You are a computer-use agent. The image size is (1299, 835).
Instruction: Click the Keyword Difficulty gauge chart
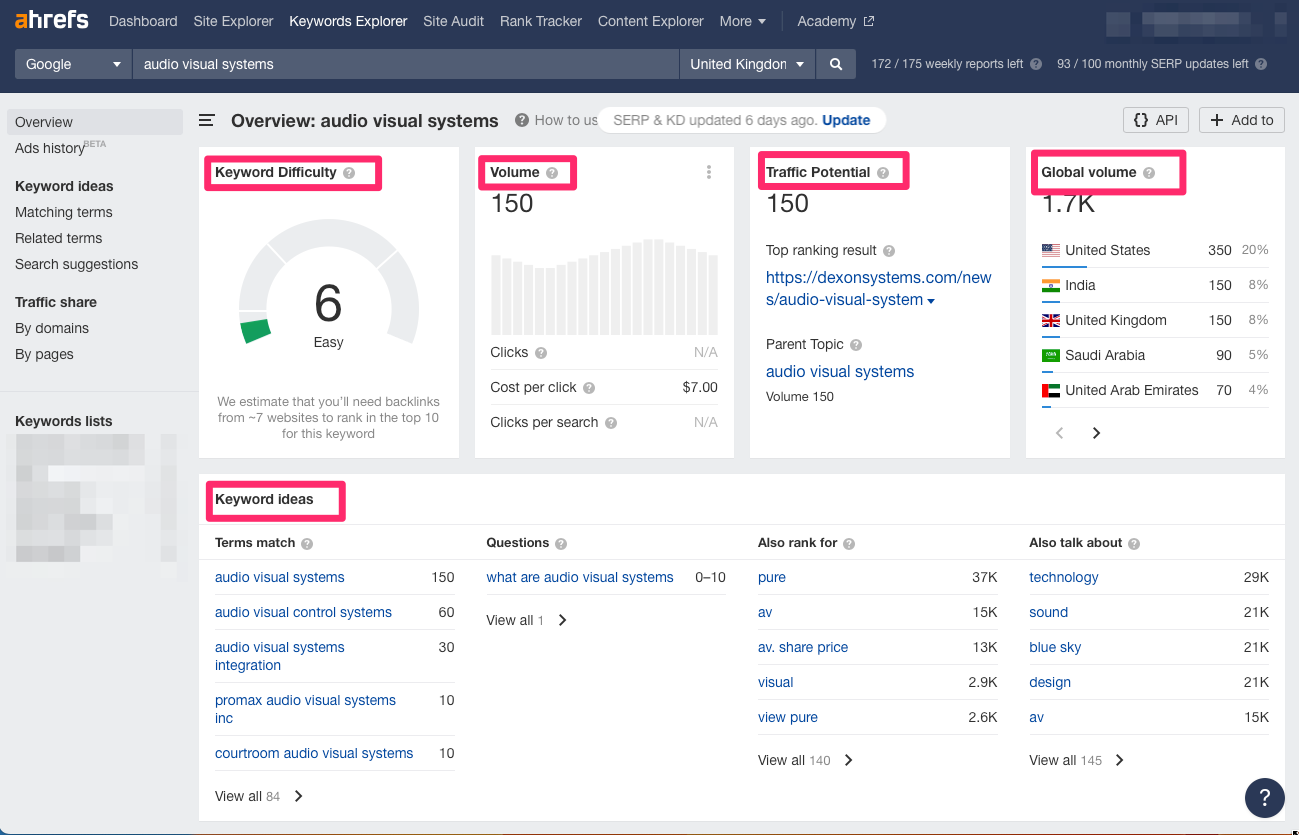328,282
